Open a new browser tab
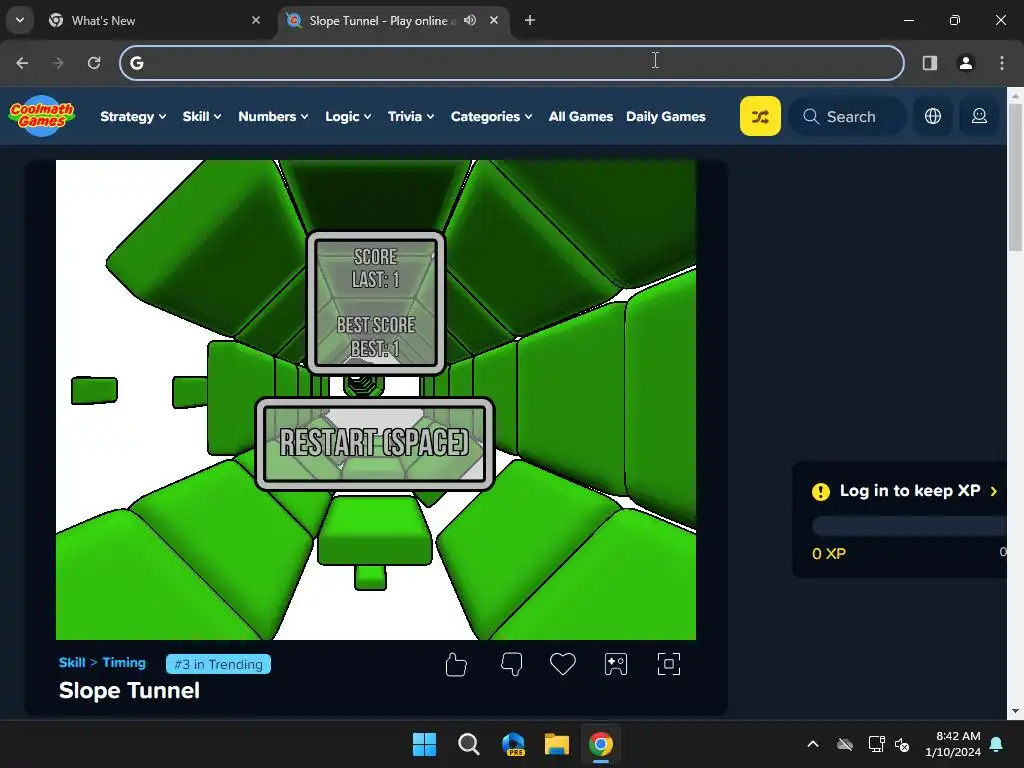The image size is (1024, 768). (530, 20)
